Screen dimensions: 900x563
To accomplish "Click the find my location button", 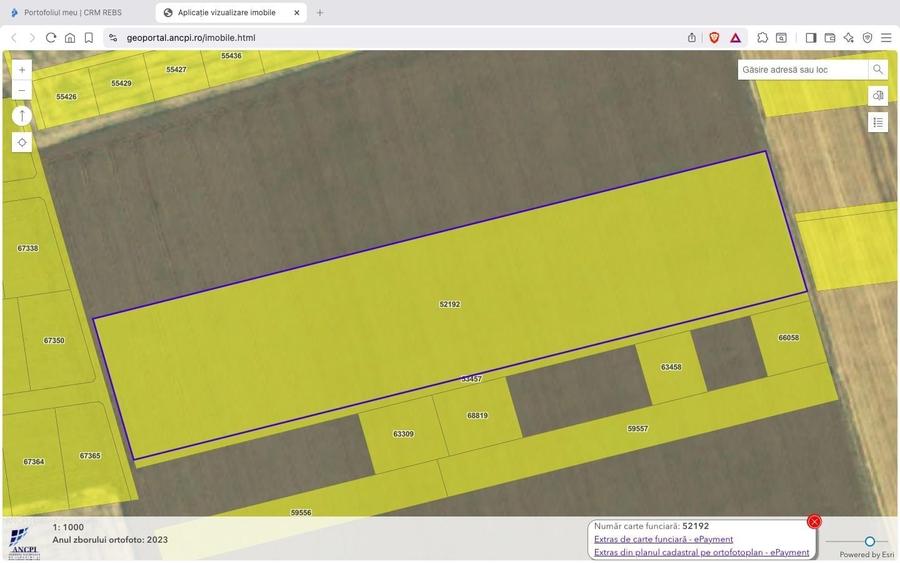I will point(22,142).
